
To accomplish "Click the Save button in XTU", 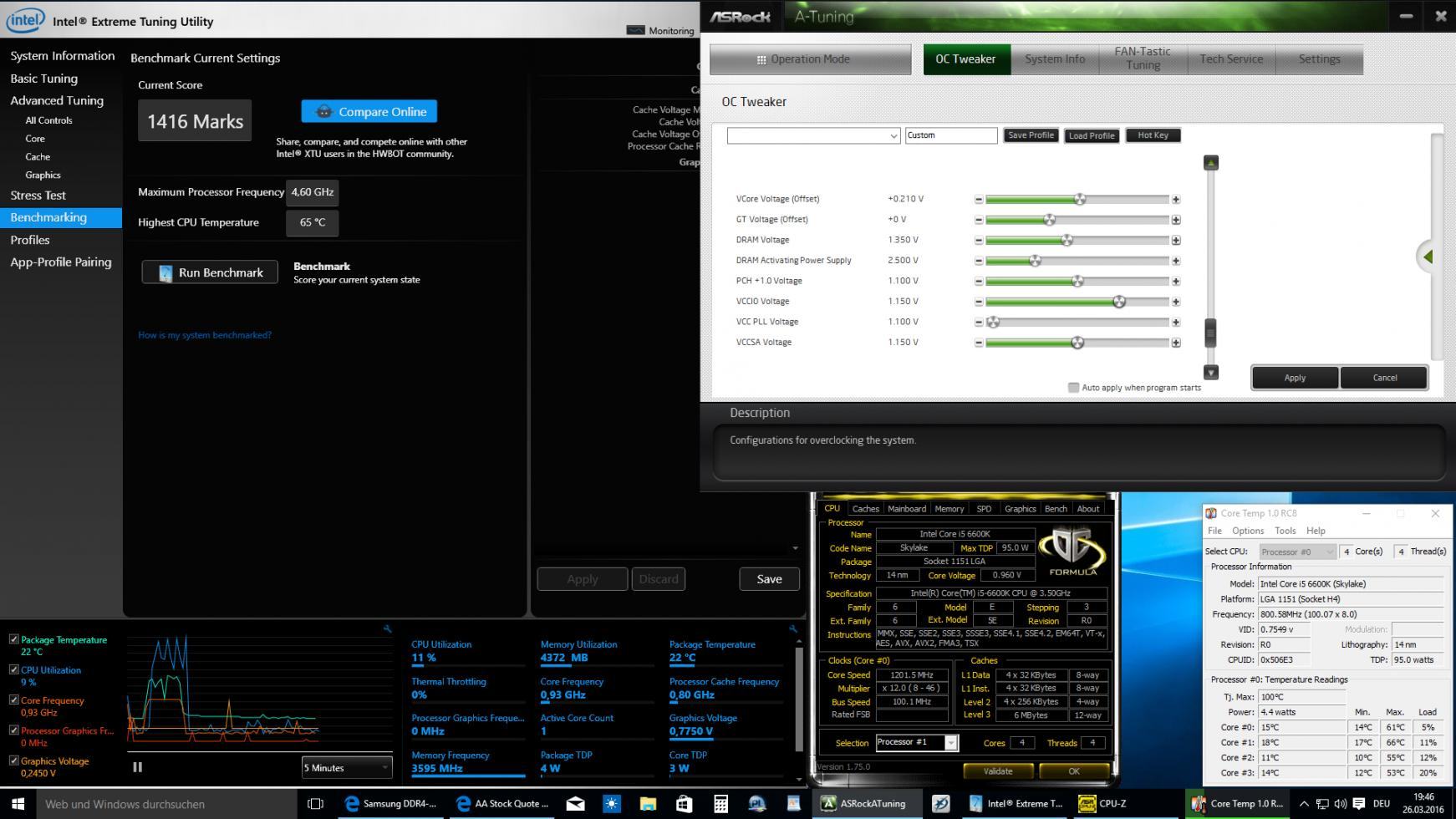I will pos(769,579).
